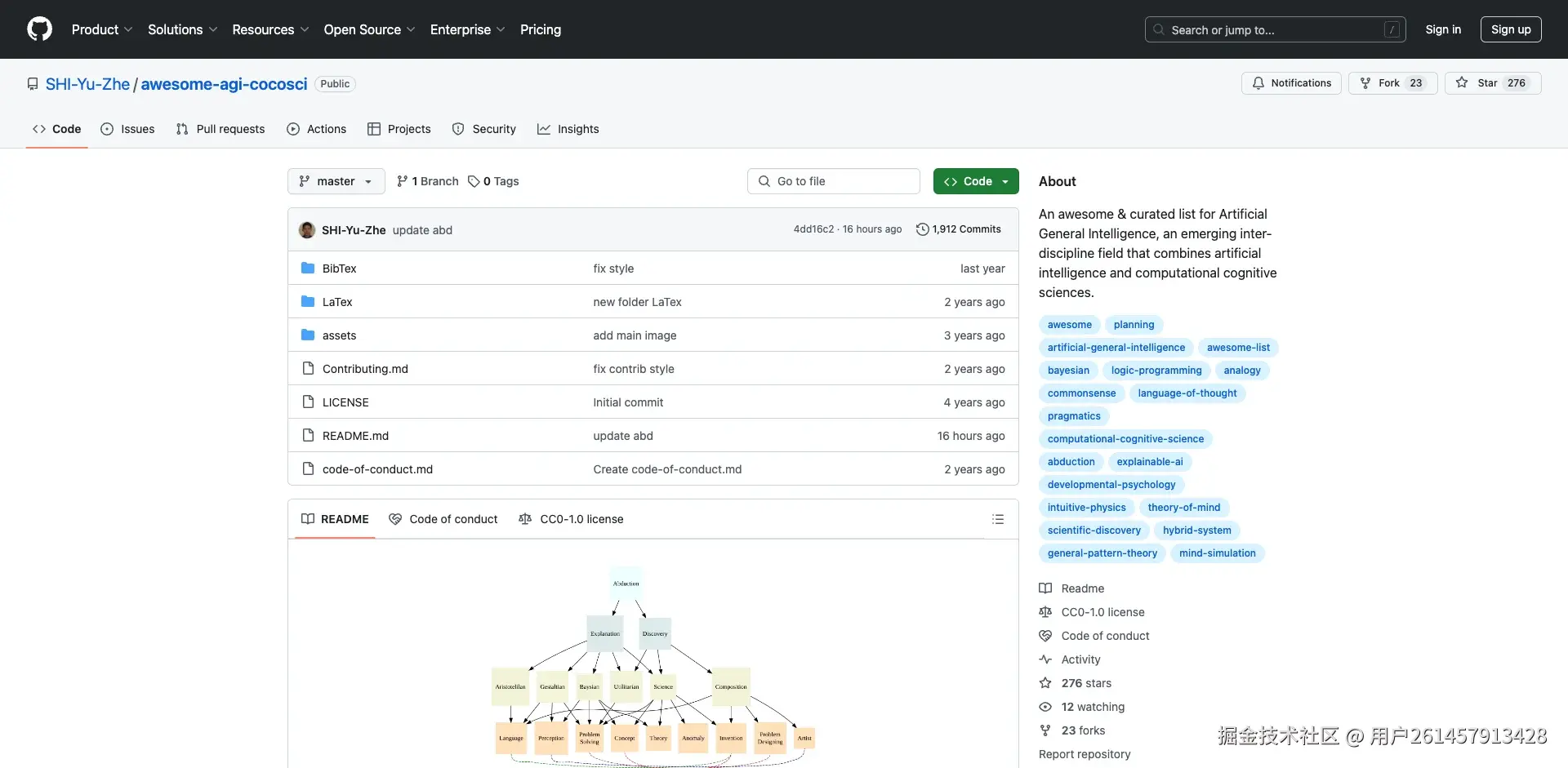Switch to the Issues tab
This screenshot has height=768, width=1568.
click(127, 129)
